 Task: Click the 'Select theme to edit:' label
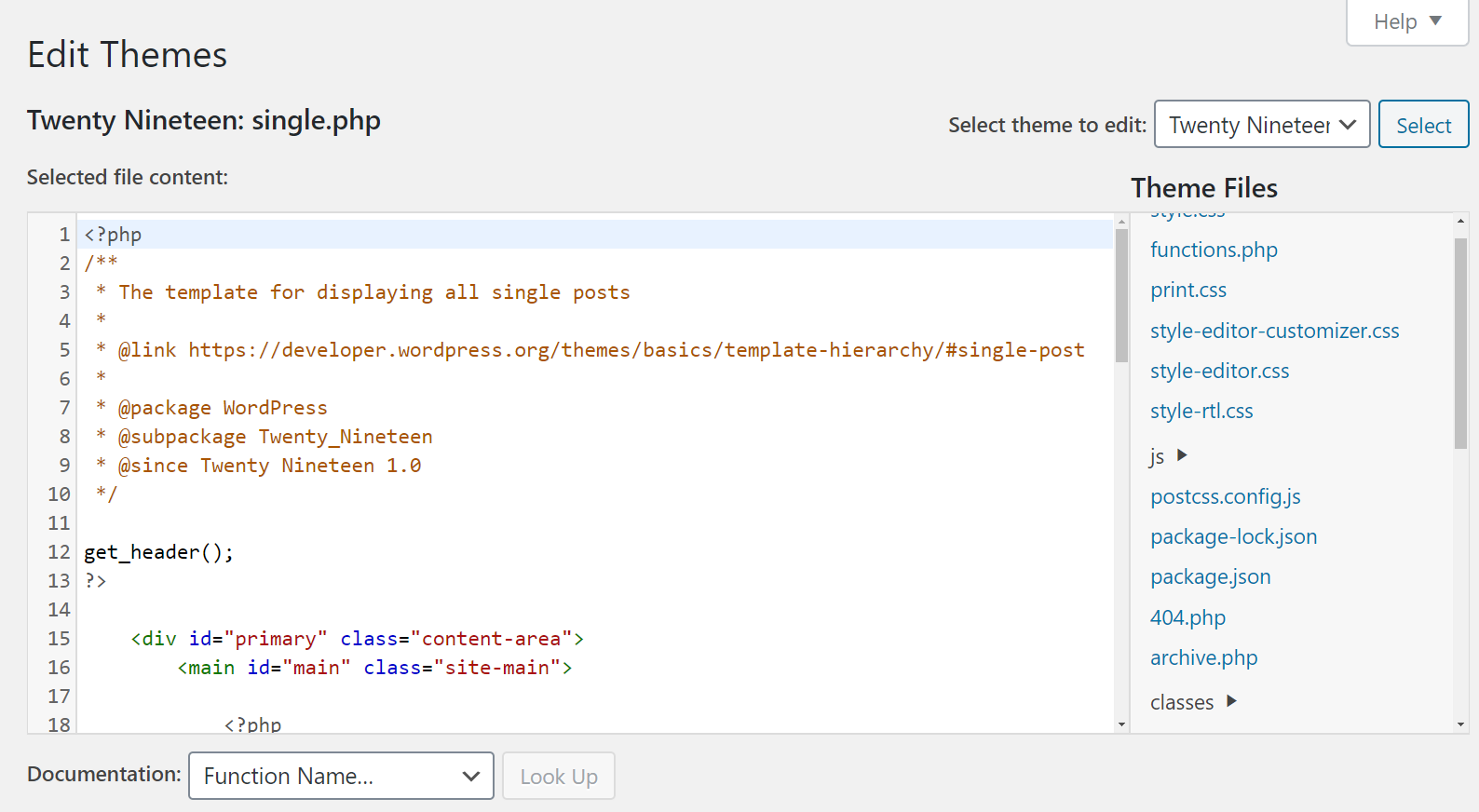click(x=1047, y=125)
